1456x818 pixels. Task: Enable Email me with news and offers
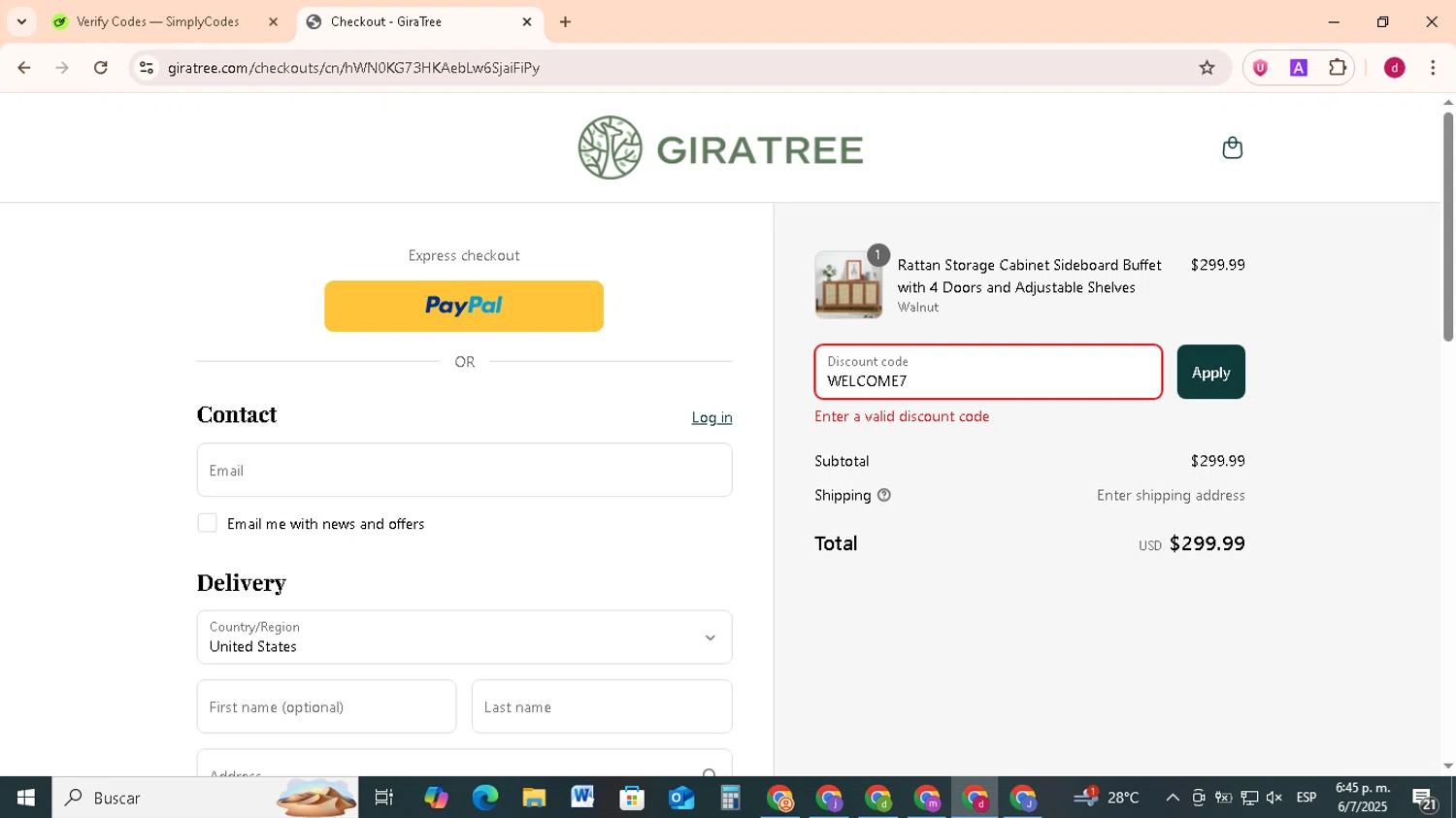pos(207,523)
